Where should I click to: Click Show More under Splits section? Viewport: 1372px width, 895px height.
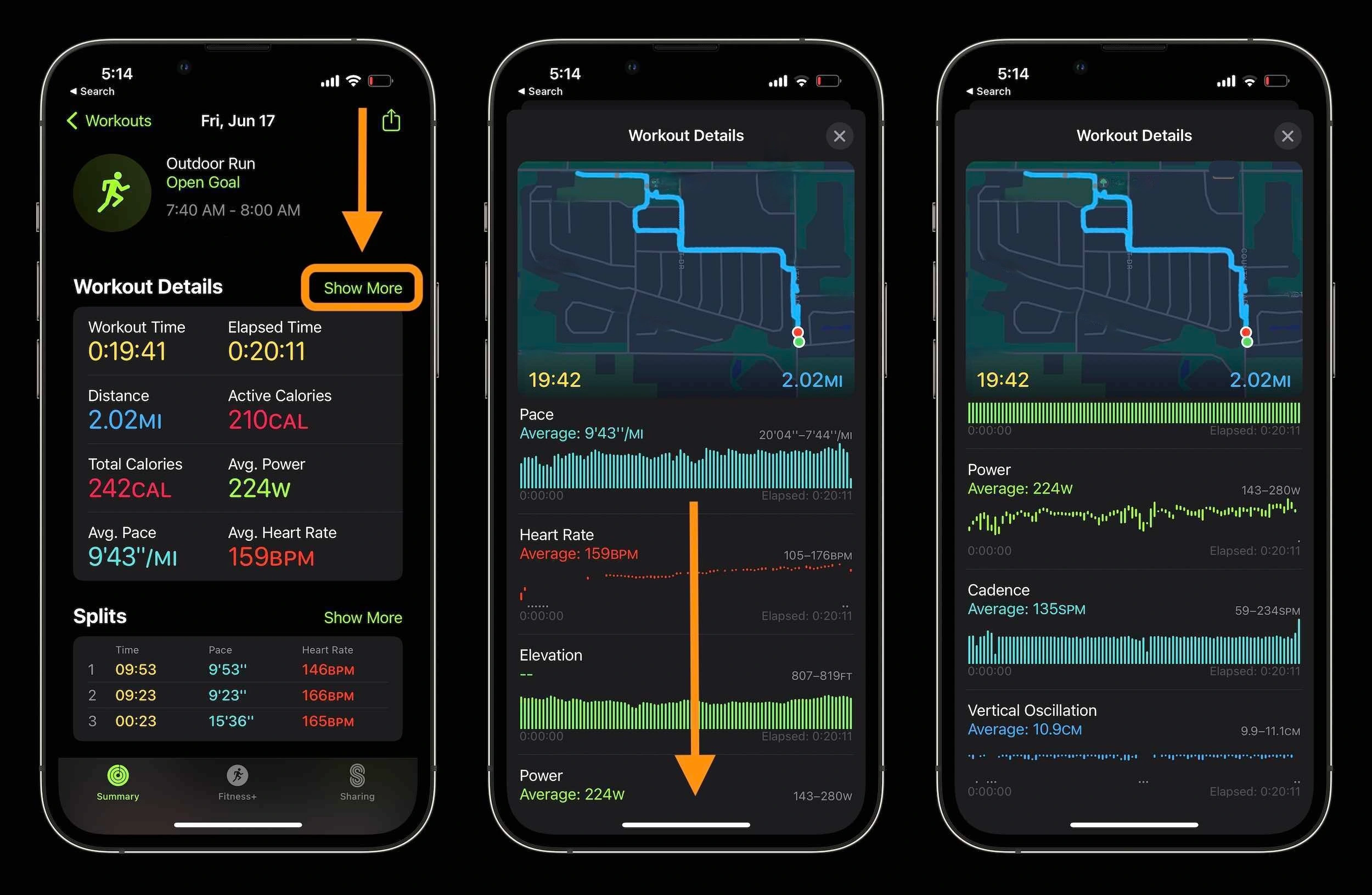point(363,617)
